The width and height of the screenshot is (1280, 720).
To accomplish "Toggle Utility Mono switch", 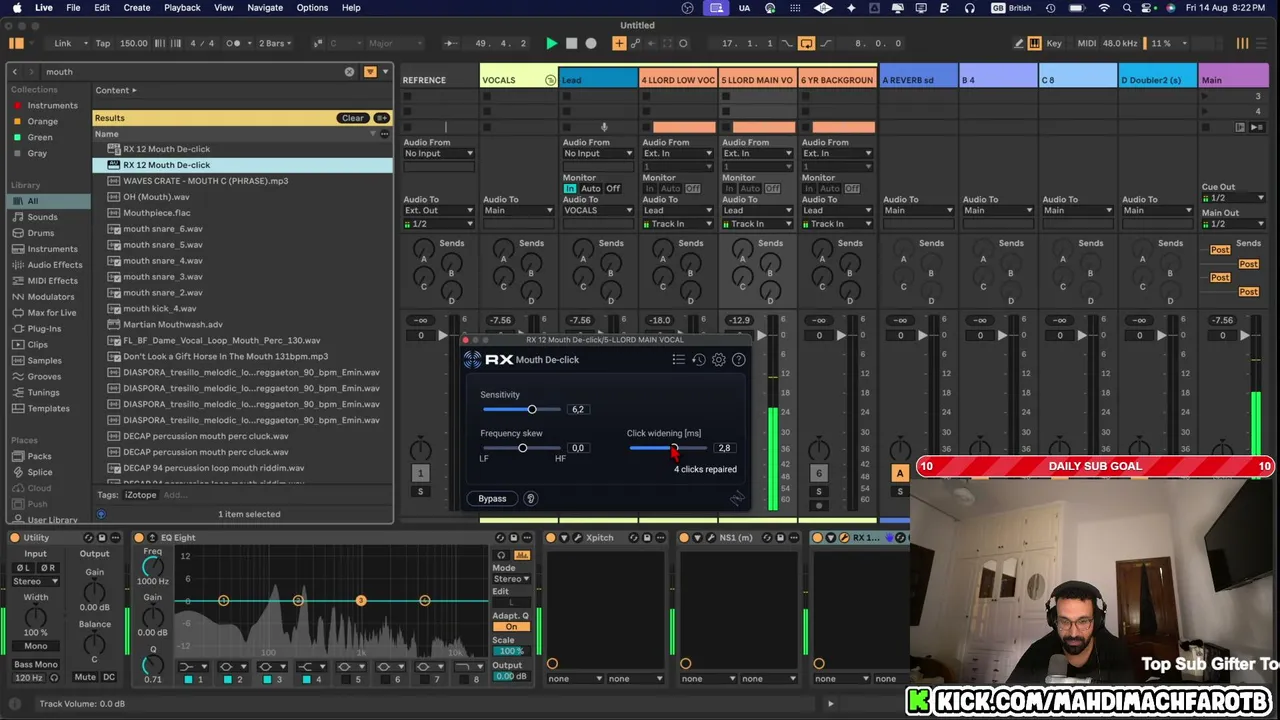I will coord(36,646).
